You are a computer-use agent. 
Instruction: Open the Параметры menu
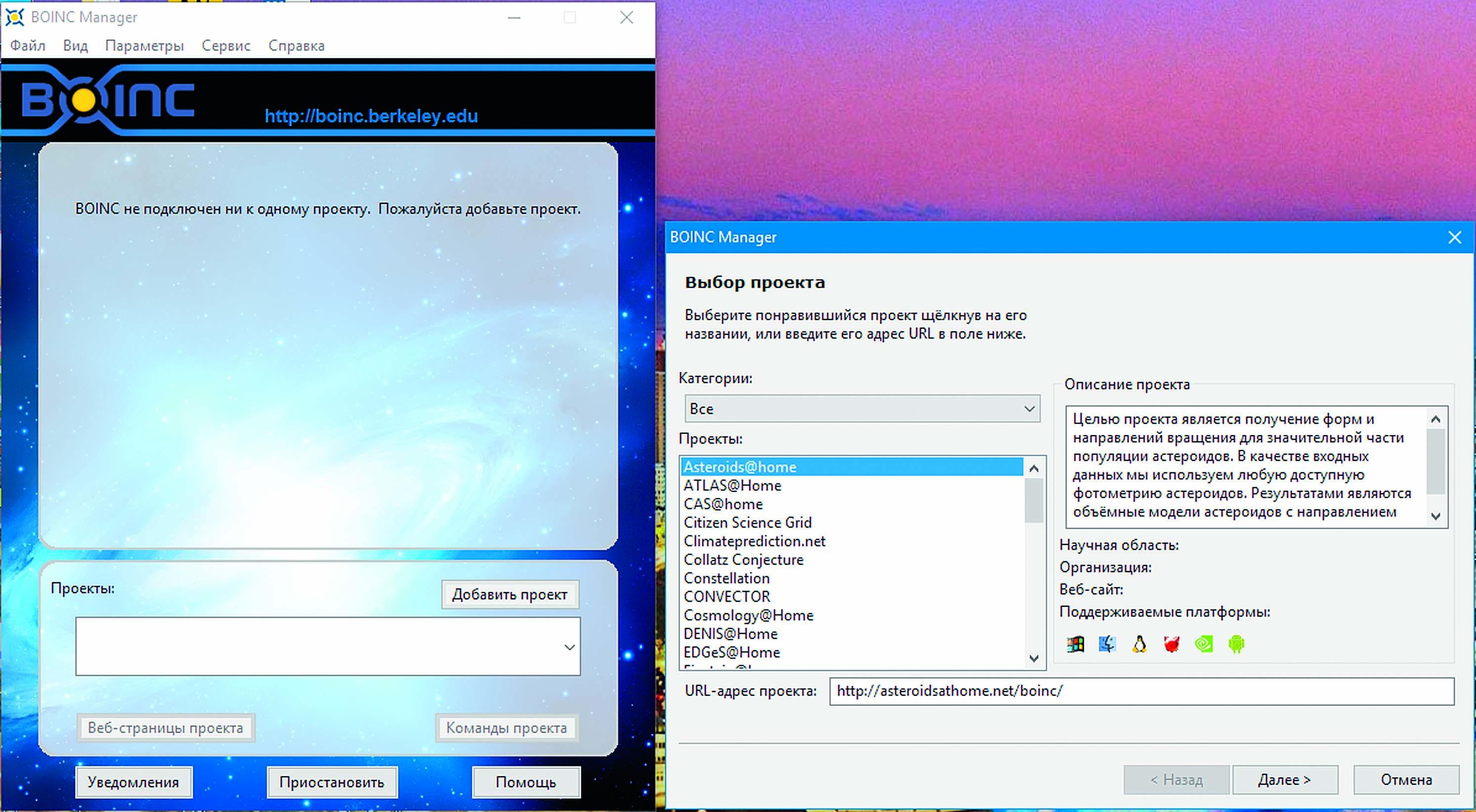pos(144,46)
